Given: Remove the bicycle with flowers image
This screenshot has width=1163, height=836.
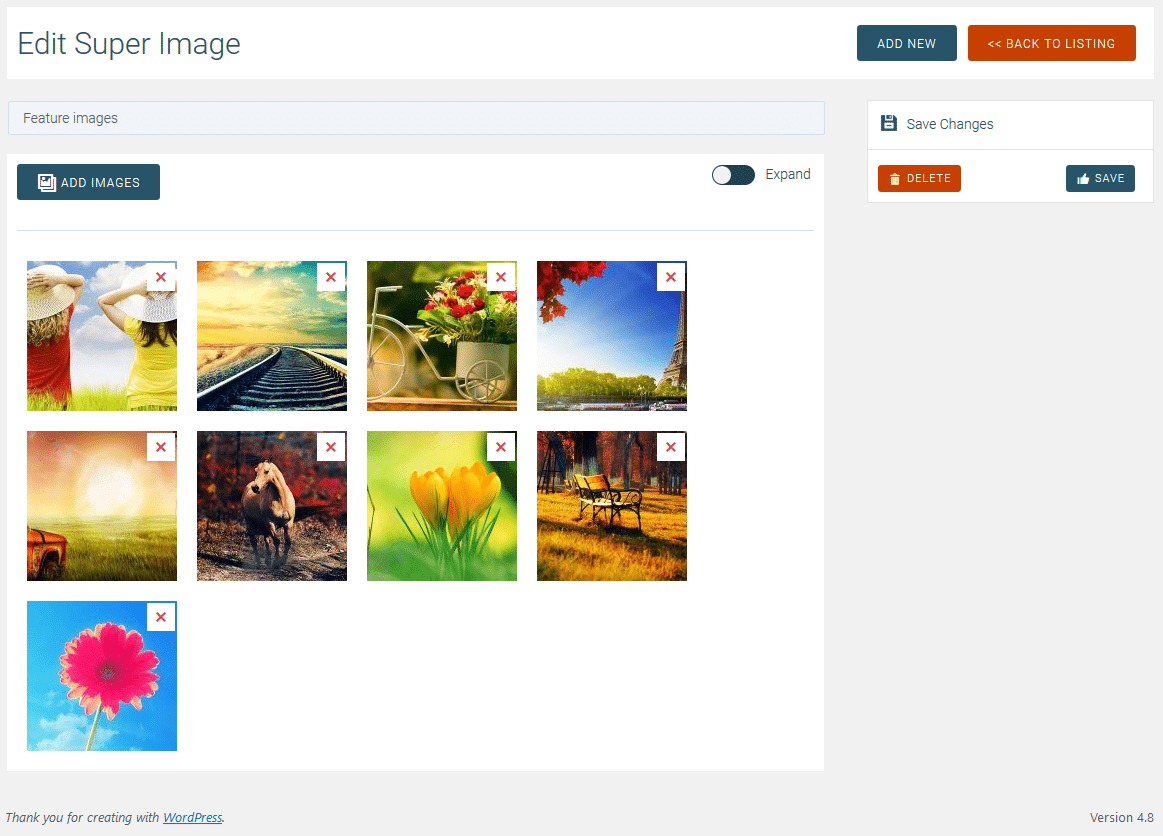Looking at the screenshot, I should click(501, 277).
